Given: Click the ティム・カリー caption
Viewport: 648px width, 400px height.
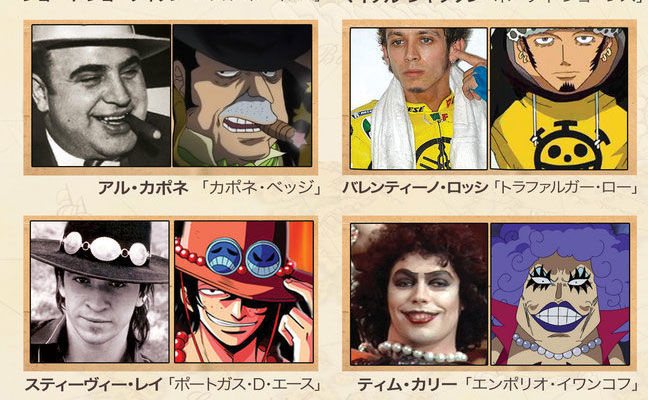Looking at the screenshot, I should (x=407, y=385).
